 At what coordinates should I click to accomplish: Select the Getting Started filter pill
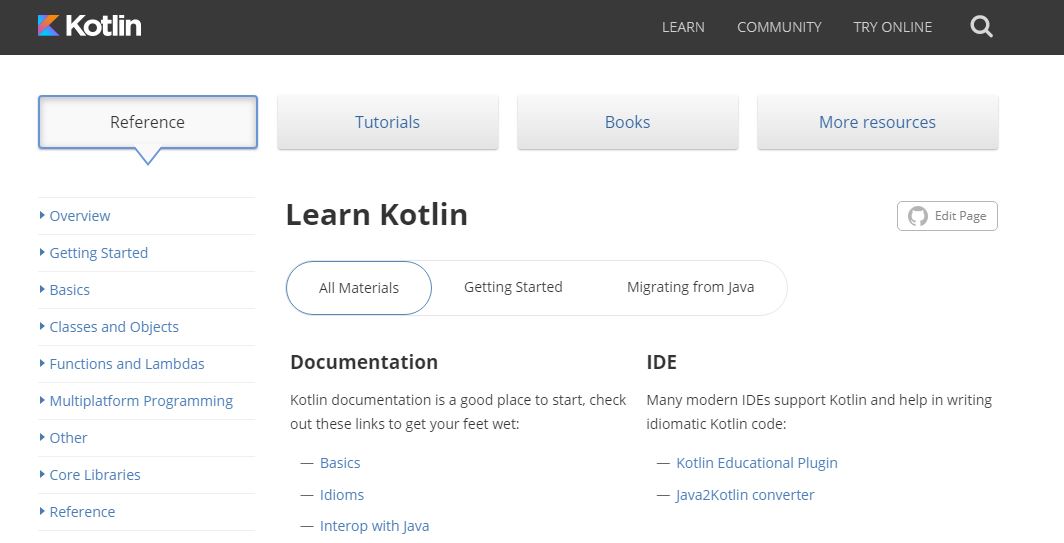(x=513, y=287)
